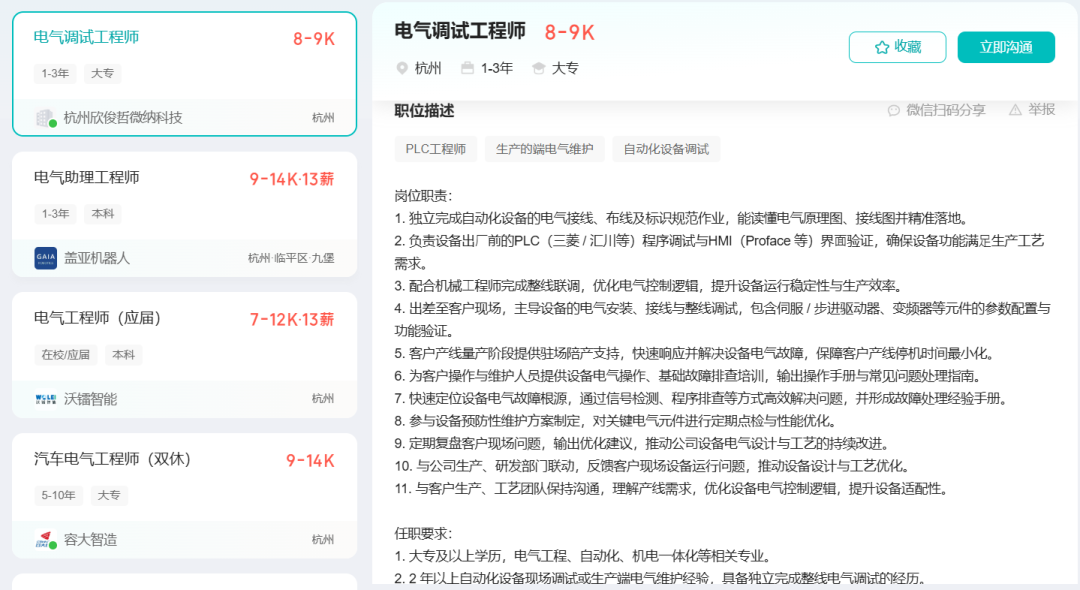1080x590 pixels.
Task: Select the PLC工程师 skill tag
Action: 435,149
